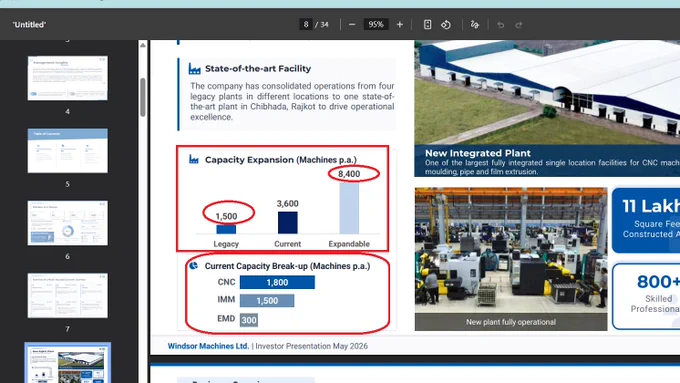Select the highlighted page 8 thumbnail
This screenshot has width=680, height=383.
click(68, 363)
